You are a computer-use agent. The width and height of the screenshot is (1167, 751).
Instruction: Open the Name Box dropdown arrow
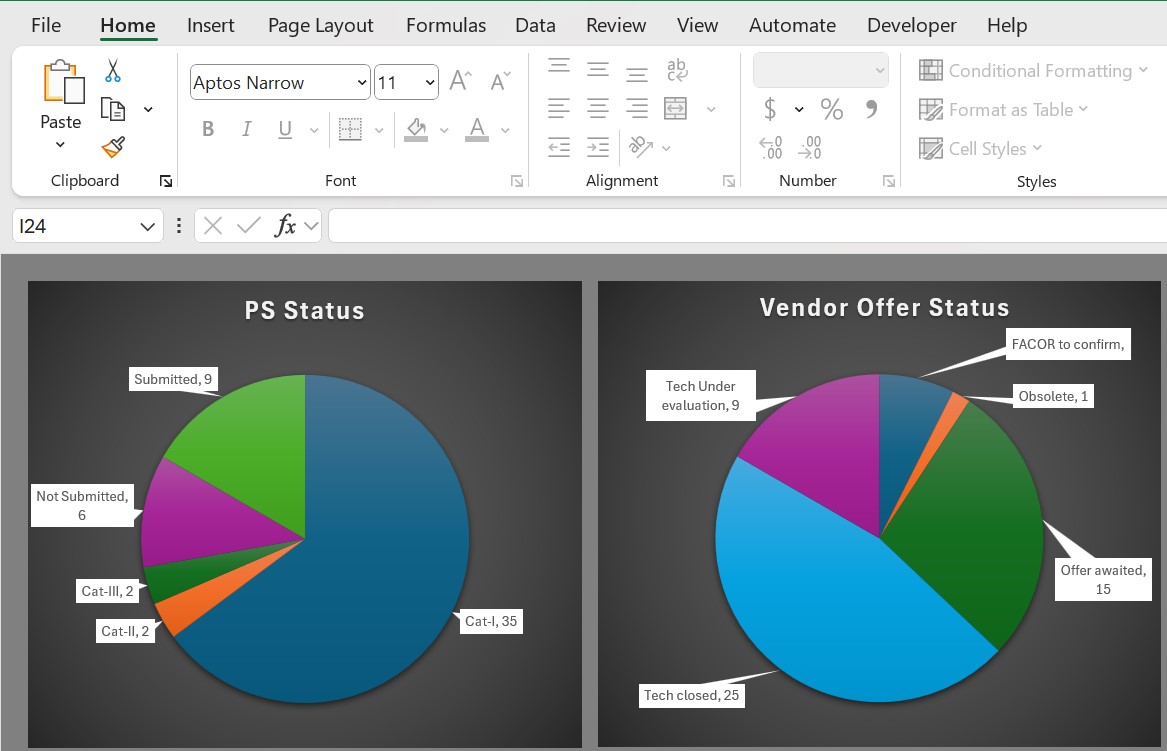click(x=147, y=226)
